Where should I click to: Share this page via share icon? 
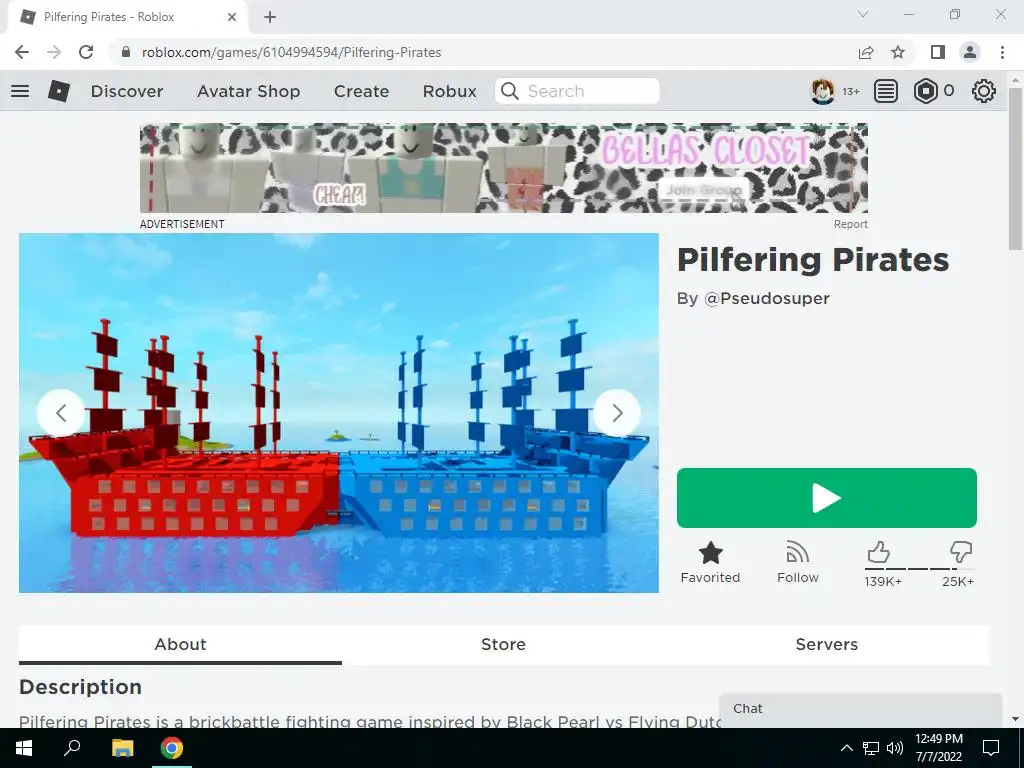pos(866,52)
